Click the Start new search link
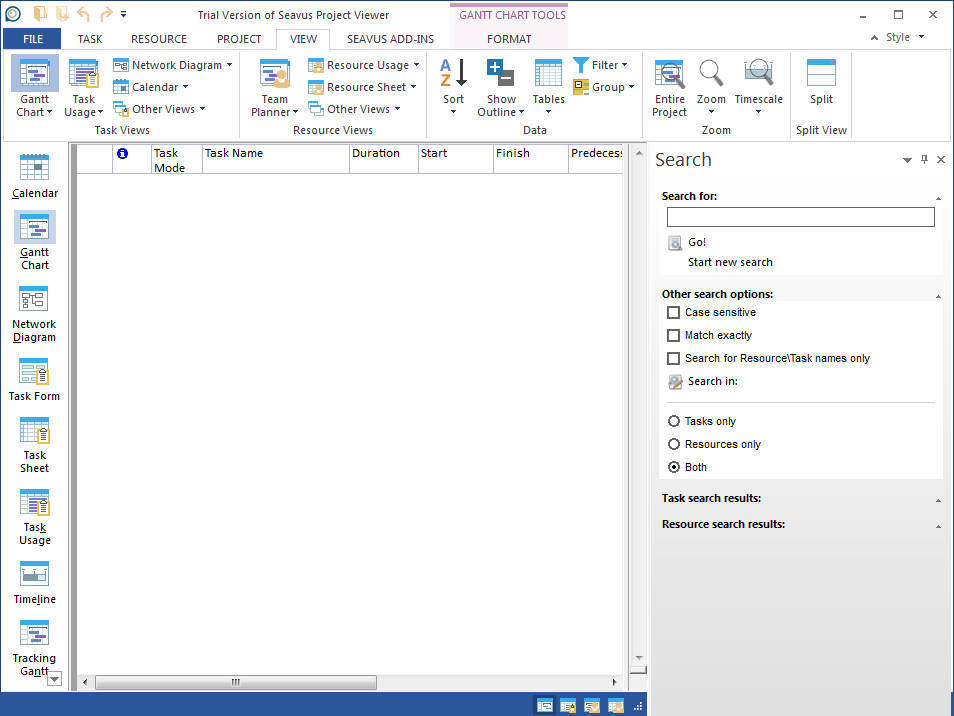954x716 pixels. pyautogui.click(x=729, y=261)
